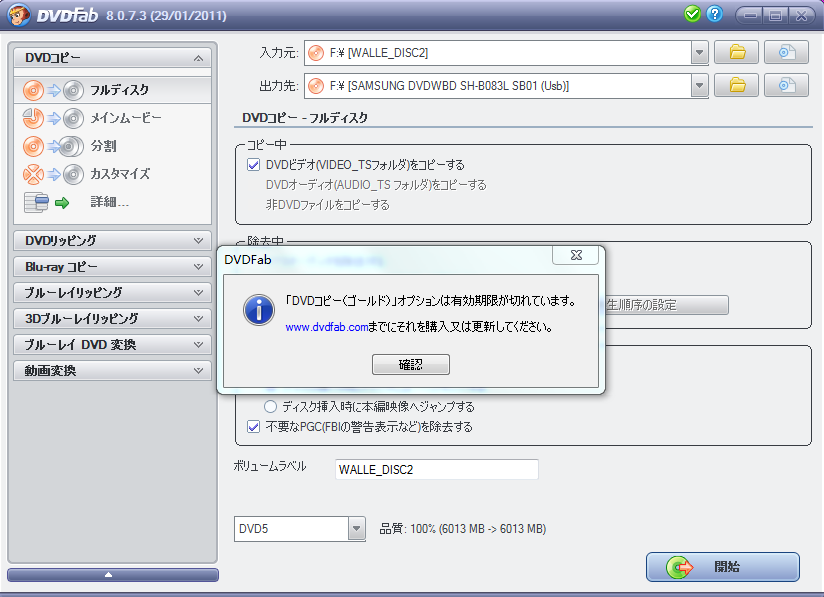Select ディスク挿入時に本編映像へジャンプする radio button
Viewport: 824px width, 597px height.
(x=270, y=407)
